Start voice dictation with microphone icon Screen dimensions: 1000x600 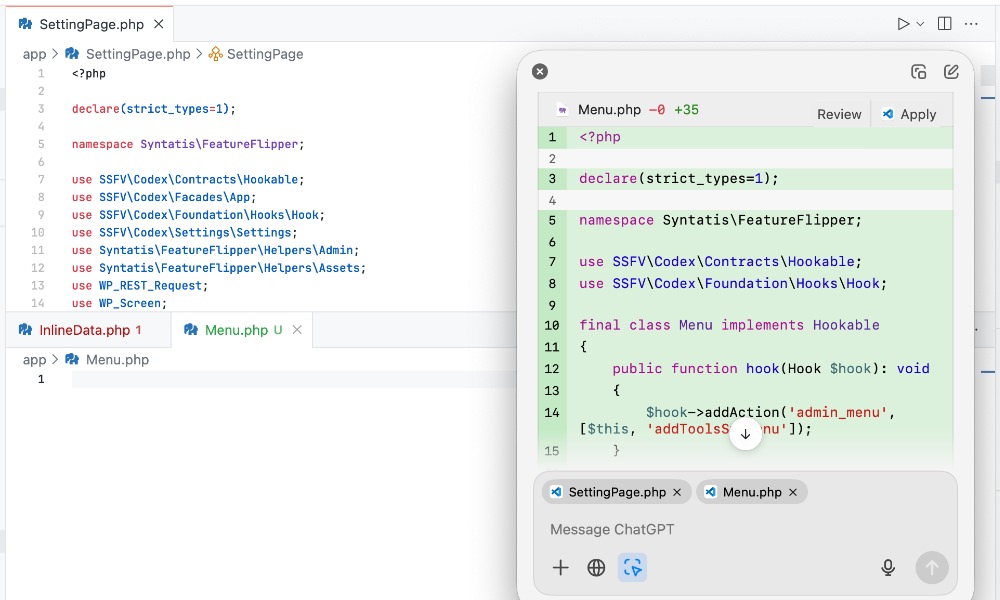[x=888, y=567]
